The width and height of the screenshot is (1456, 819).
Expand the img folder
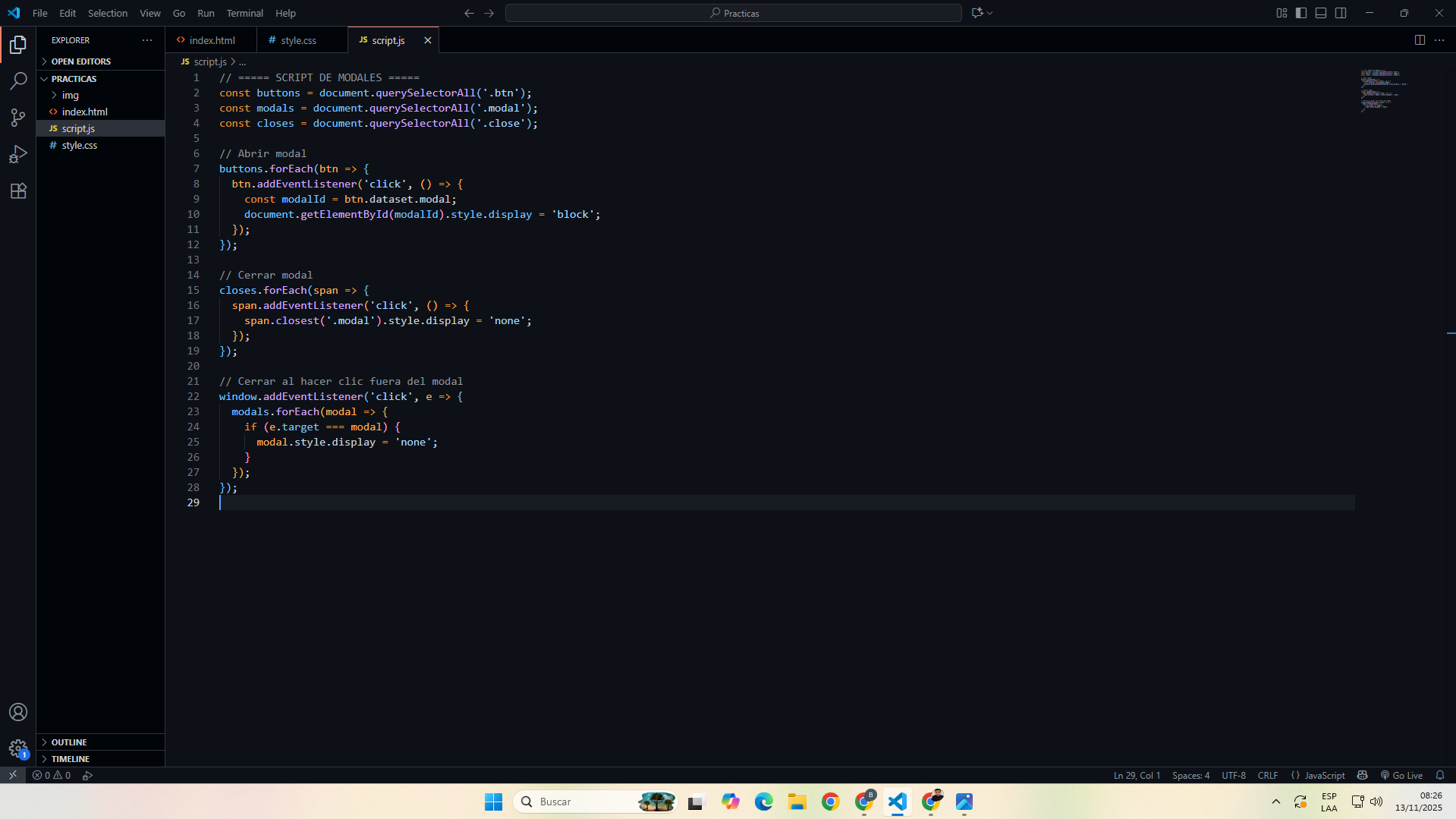70,95
